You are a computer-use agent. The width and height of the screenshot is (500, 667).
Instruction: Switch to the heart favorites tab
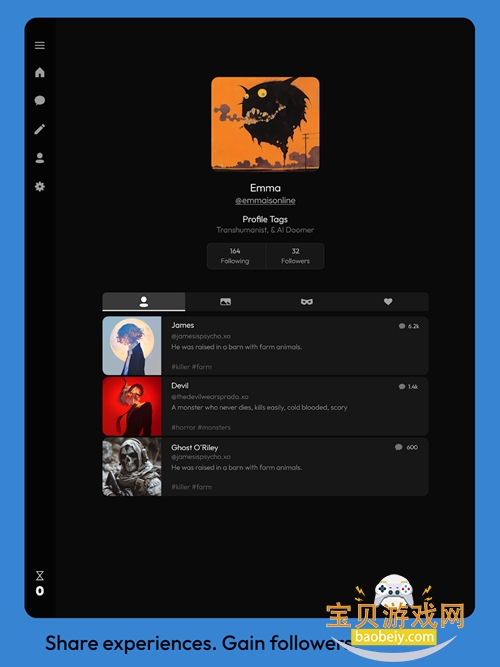pos(388,302)
